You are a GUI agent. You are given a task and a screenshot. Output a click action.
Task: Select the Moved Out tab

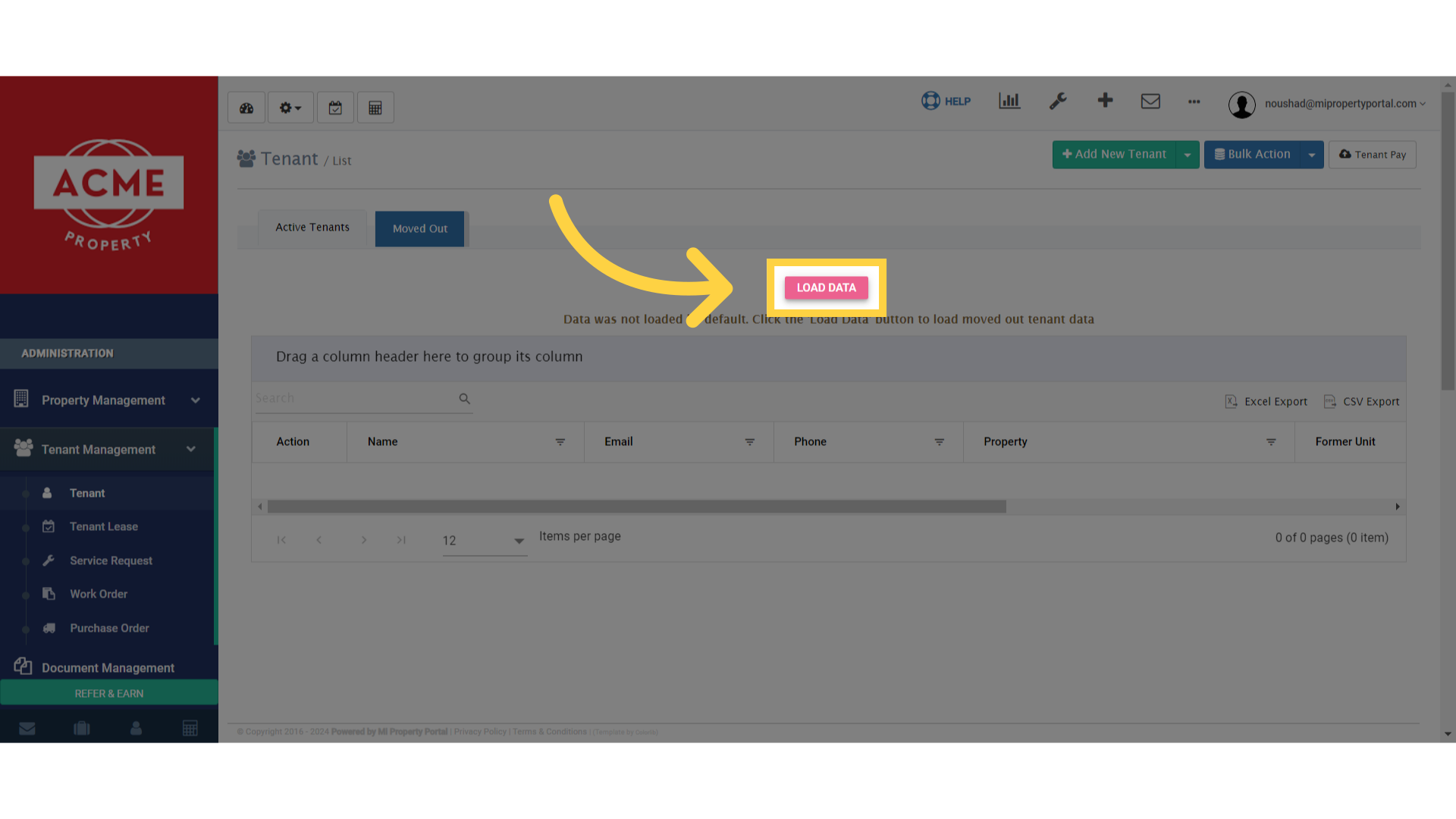(420, 228)
